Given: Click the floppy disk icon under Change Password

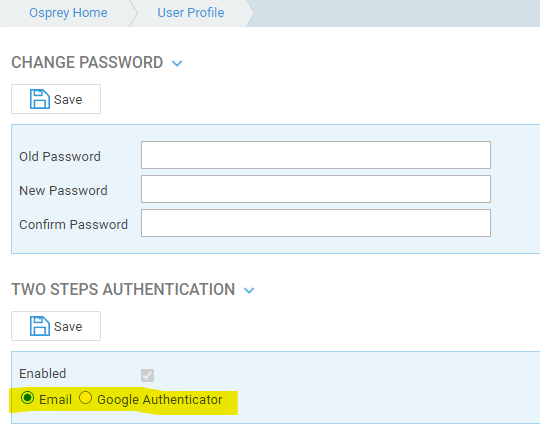Looking at the screenshot, I should (40, 99).
